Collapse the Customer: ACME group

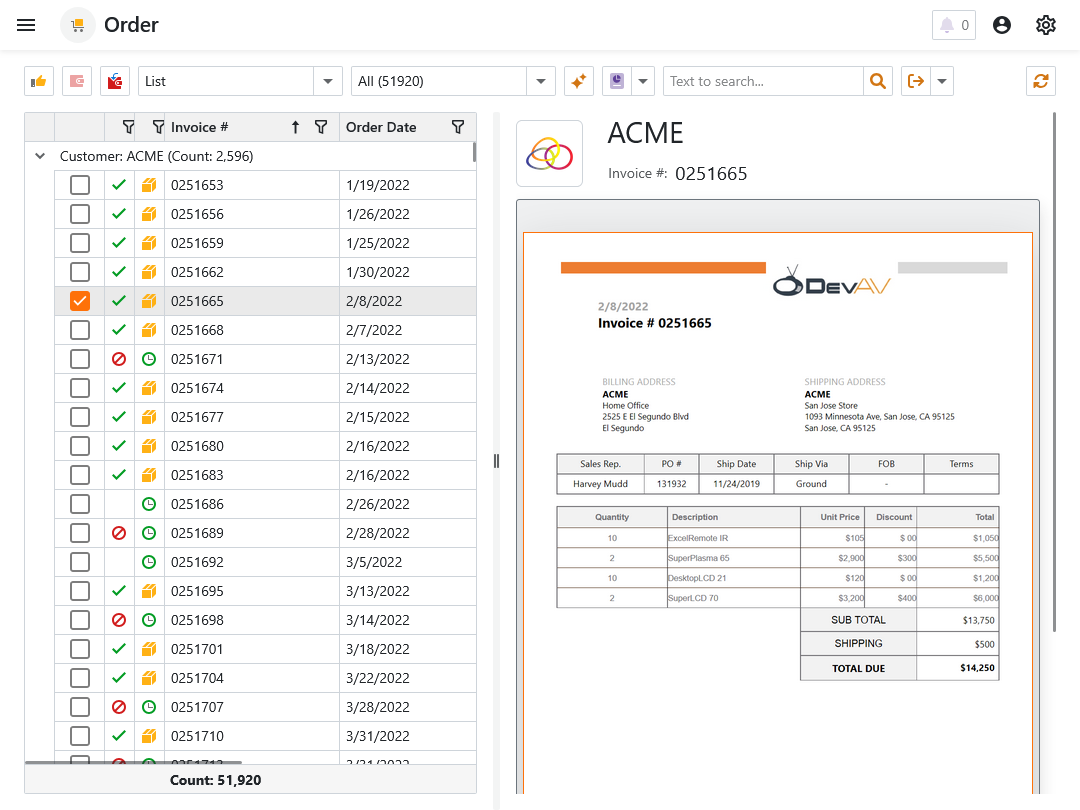[x=40, y=156]
